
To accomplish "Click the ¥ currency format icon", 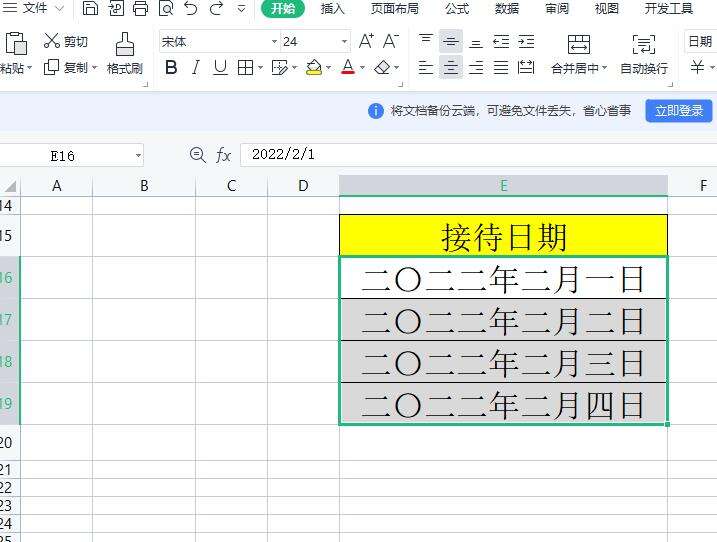I will point(697,68).
